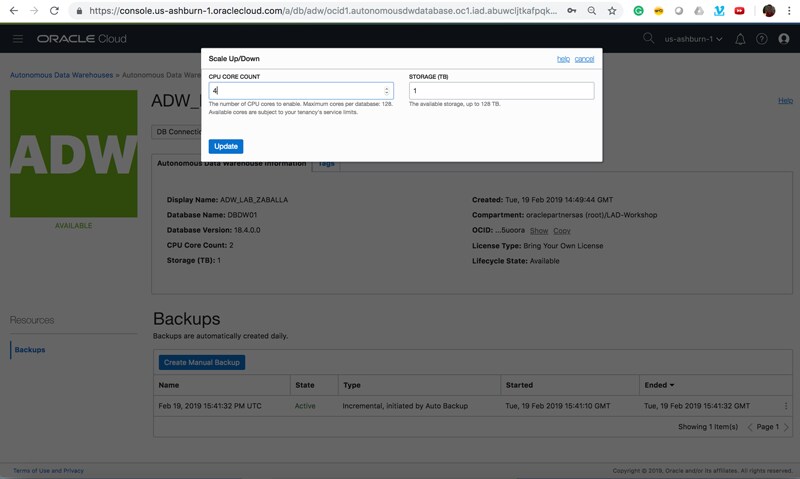Select Backups in the Resources sidebar
The image size is (800, 479).
click(x=30, y=350)
